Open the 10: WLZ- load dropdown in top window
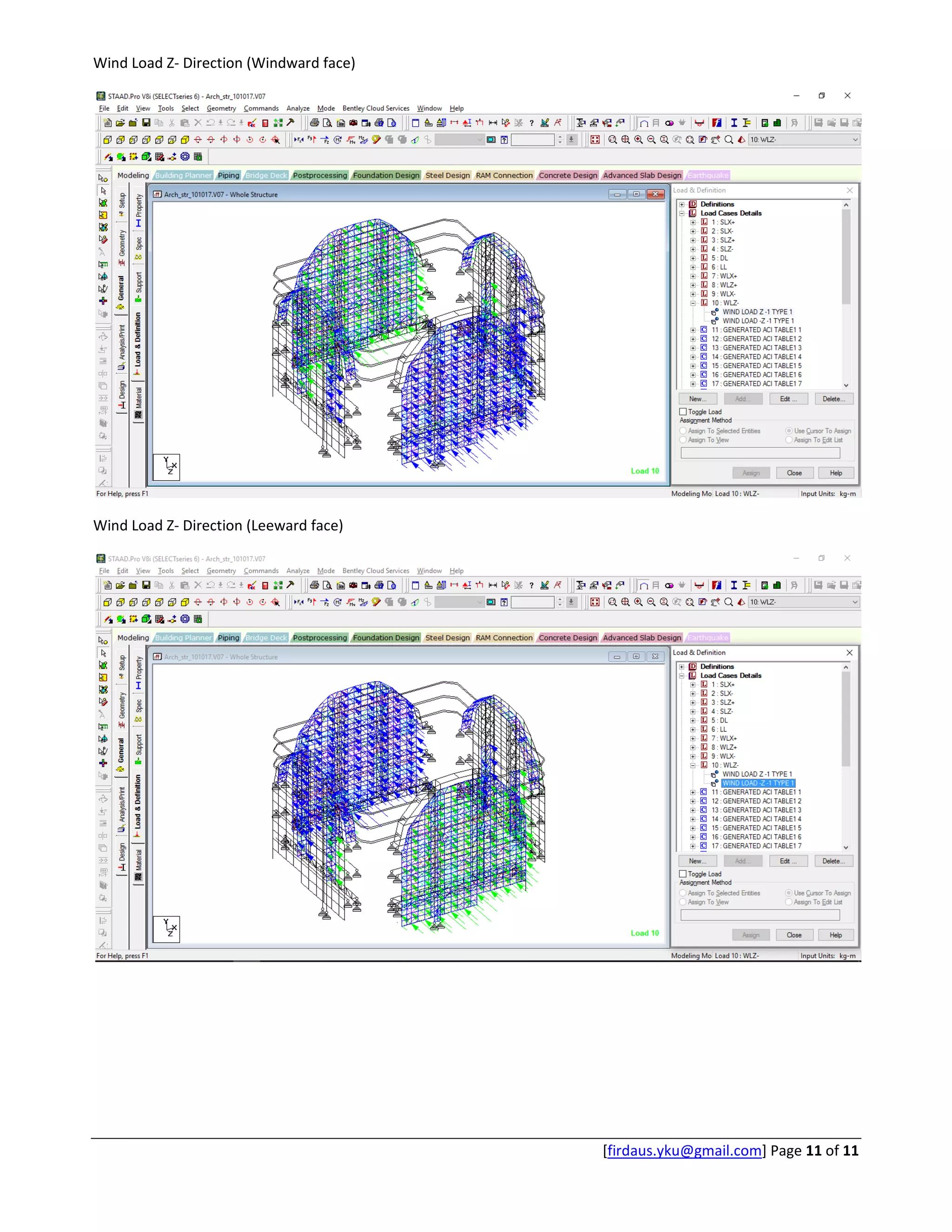The height and width of the screenshot is (1232, 952). pyautogui.click(x=855, y=140)
